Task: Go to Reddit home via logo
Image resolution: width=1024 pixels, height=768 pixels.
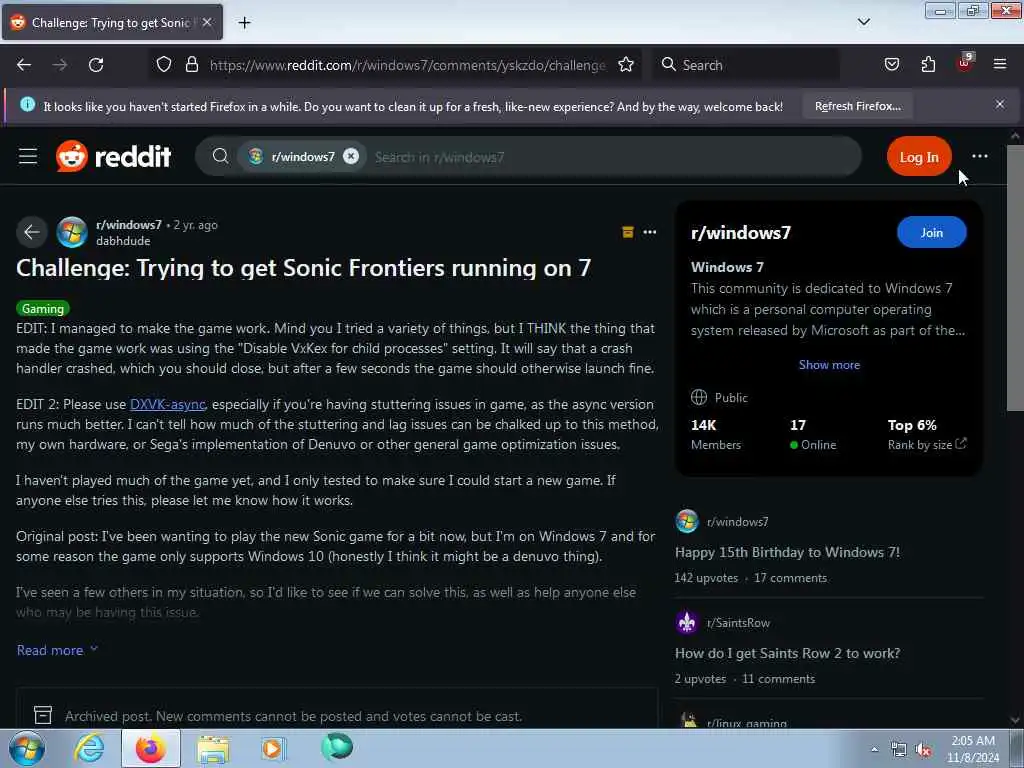Action: [114, 156]
